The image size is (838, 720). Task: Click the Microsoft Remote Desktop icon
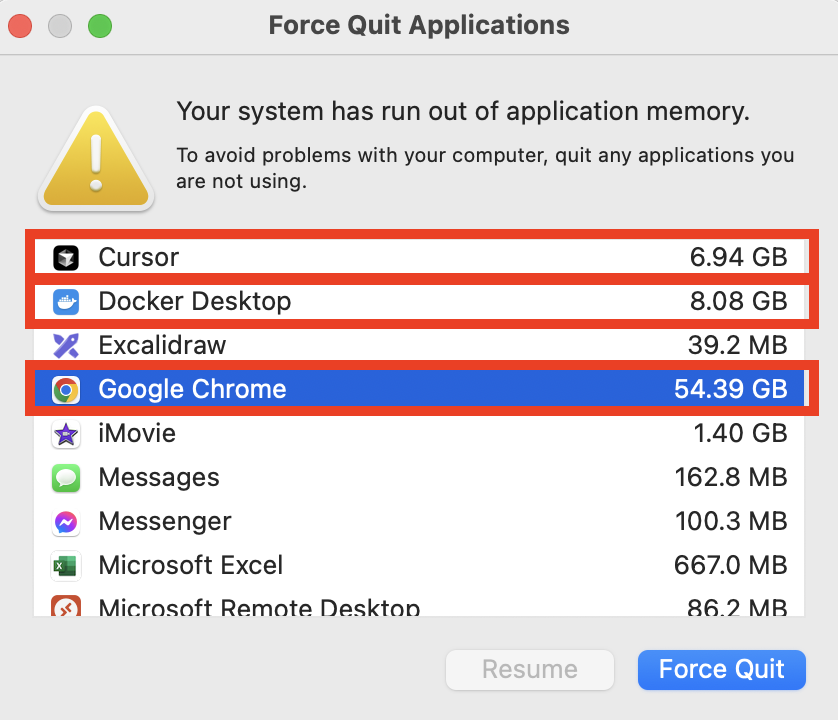(66, 606)
